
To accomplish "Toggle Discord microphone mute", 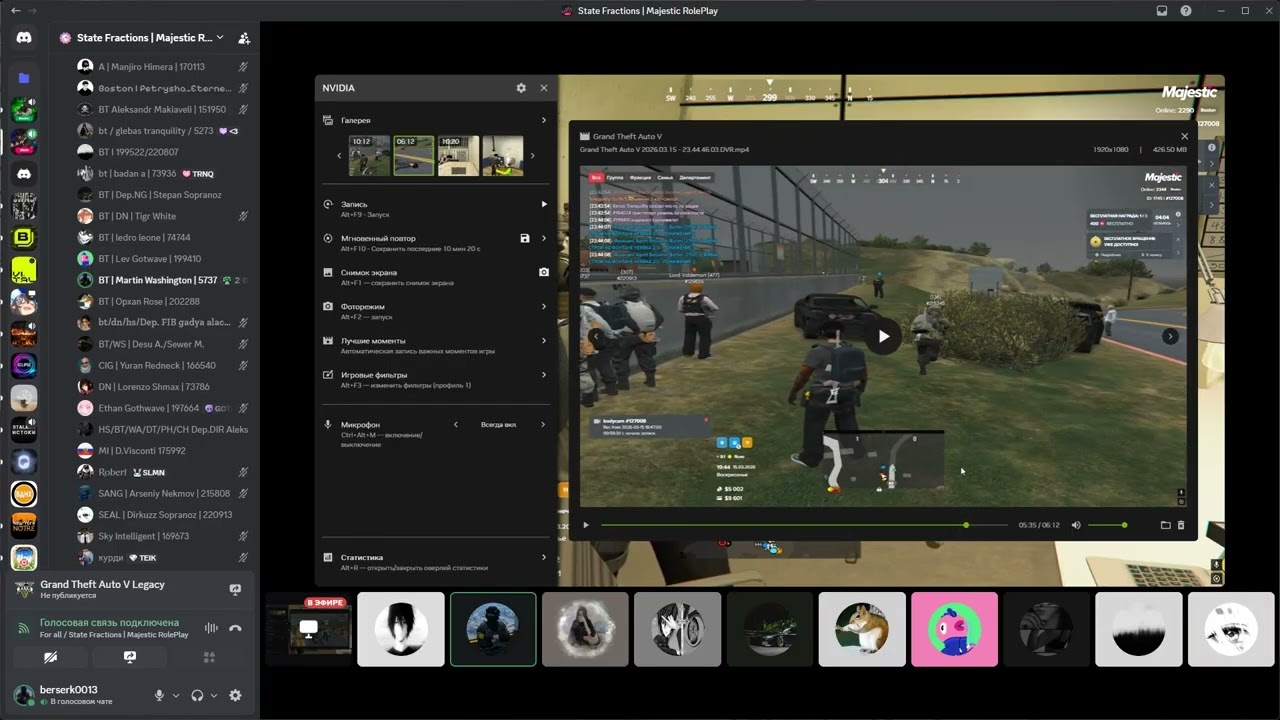I will click(x=159, y=695).
